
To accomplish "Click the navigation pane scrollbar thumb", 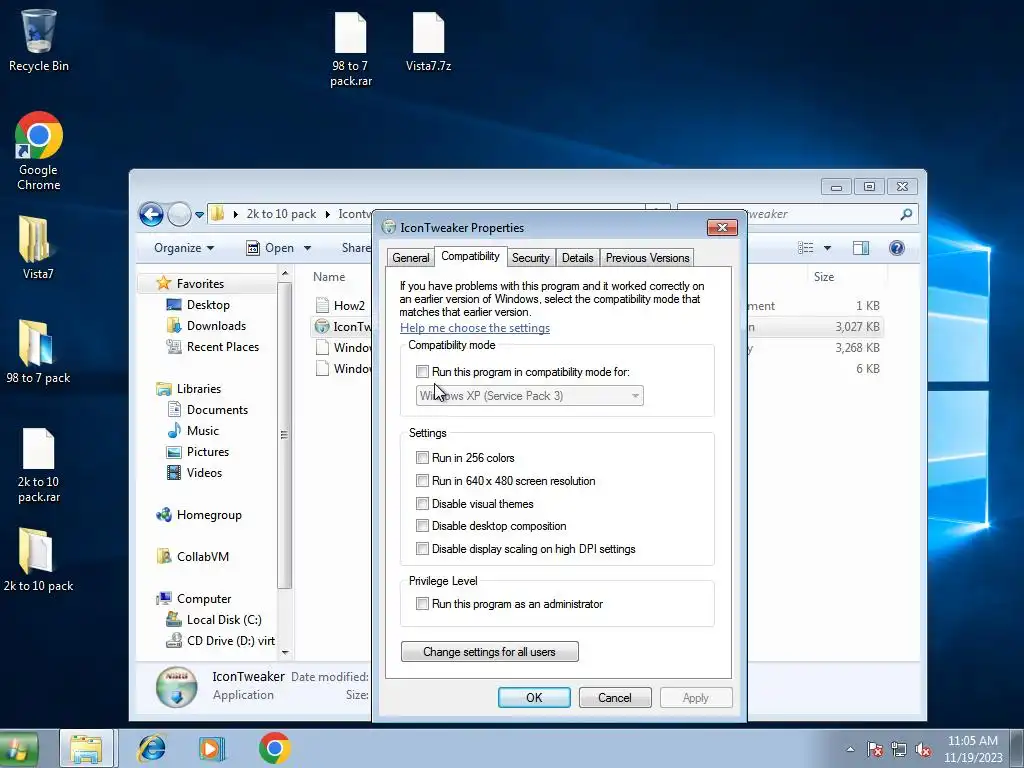I will click(284, 434).
